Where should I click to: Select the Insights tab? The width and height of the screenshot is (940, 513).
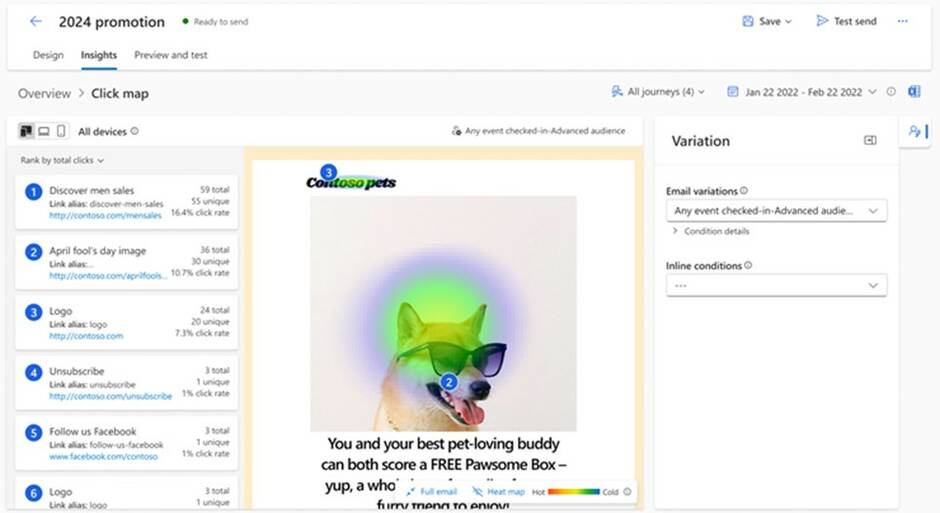coord(99,55)
